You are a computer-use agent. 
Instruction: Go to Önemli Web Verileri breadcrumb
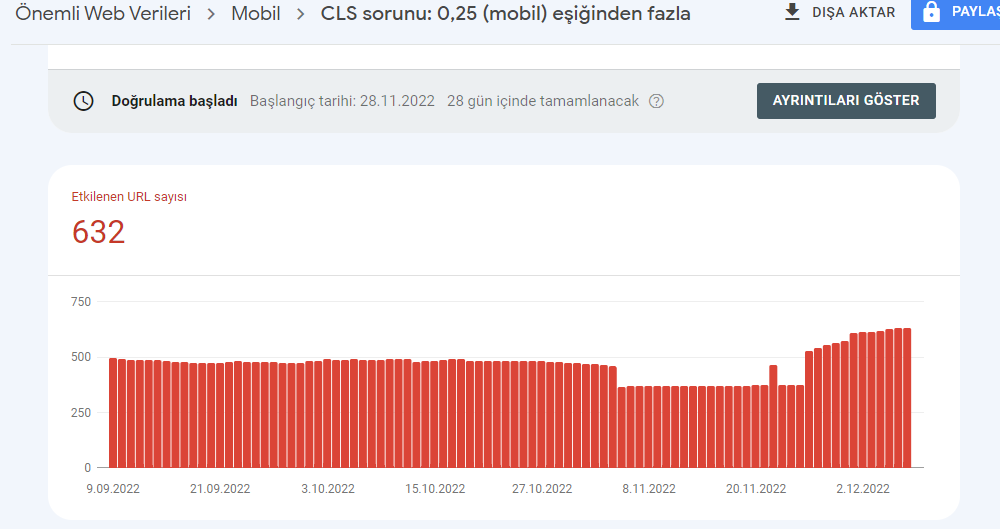103,13
